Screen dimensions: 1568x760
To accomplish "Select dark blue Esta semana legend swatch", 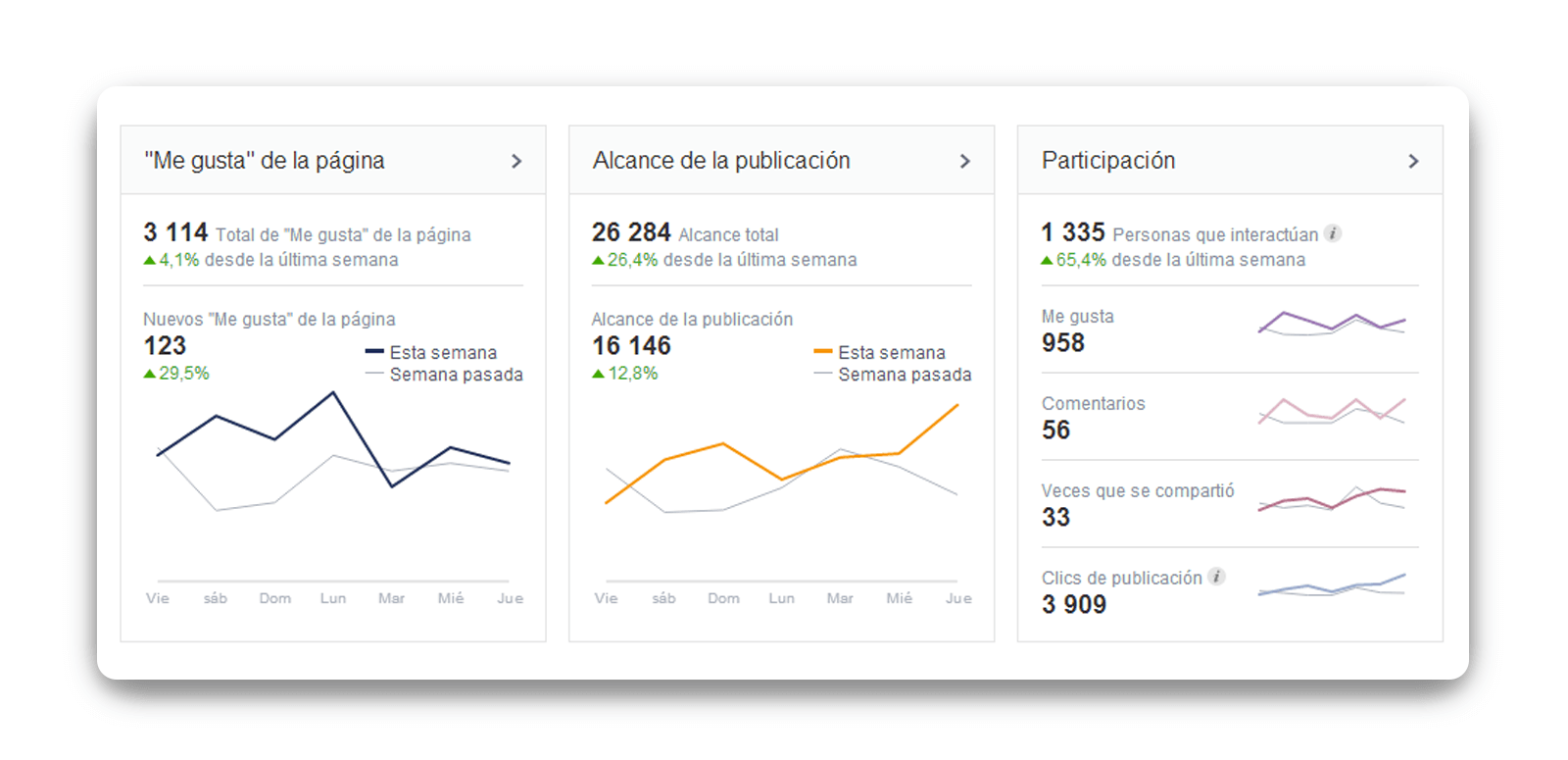I will tap(374, 351).
